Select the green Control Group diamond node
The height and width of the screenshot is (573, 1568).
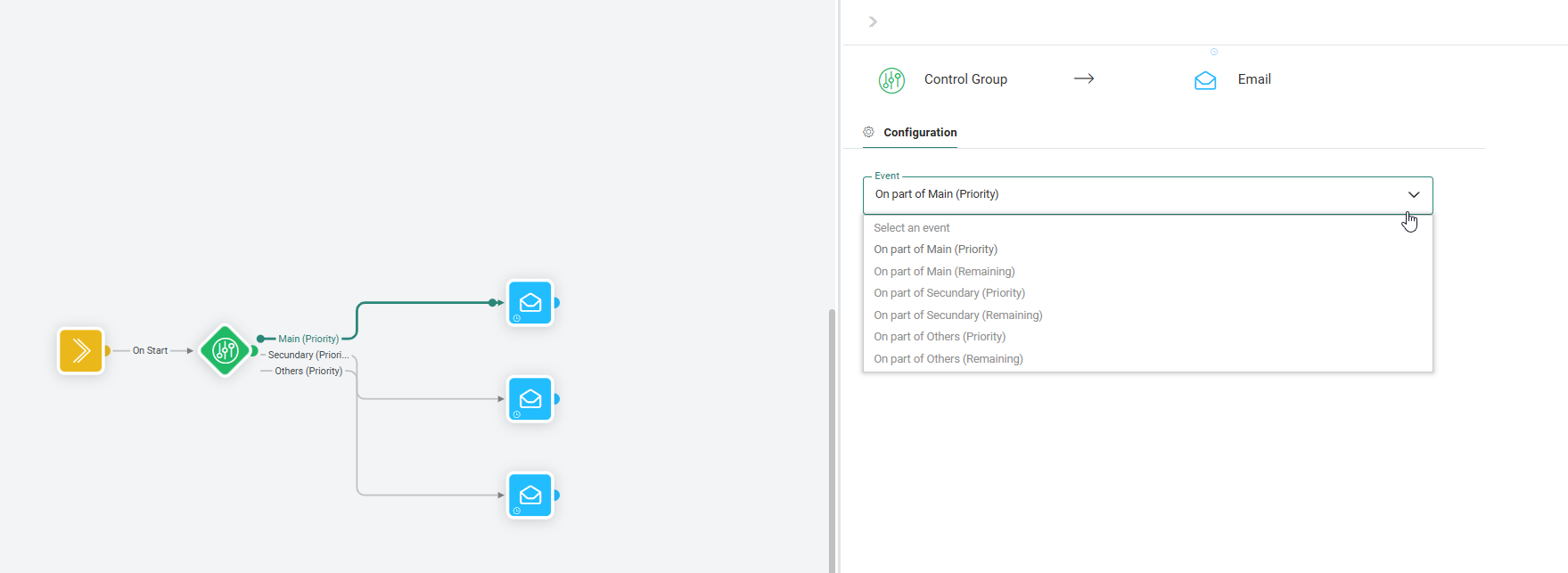(x=225, y=351)
